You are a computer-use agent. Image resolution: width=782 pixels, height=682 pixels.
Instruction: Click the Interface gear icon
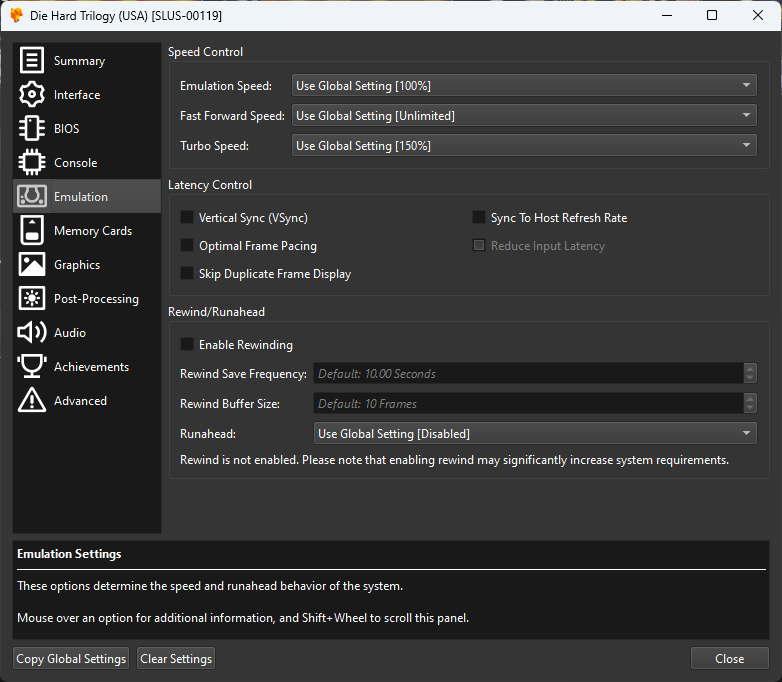[32, 94]
